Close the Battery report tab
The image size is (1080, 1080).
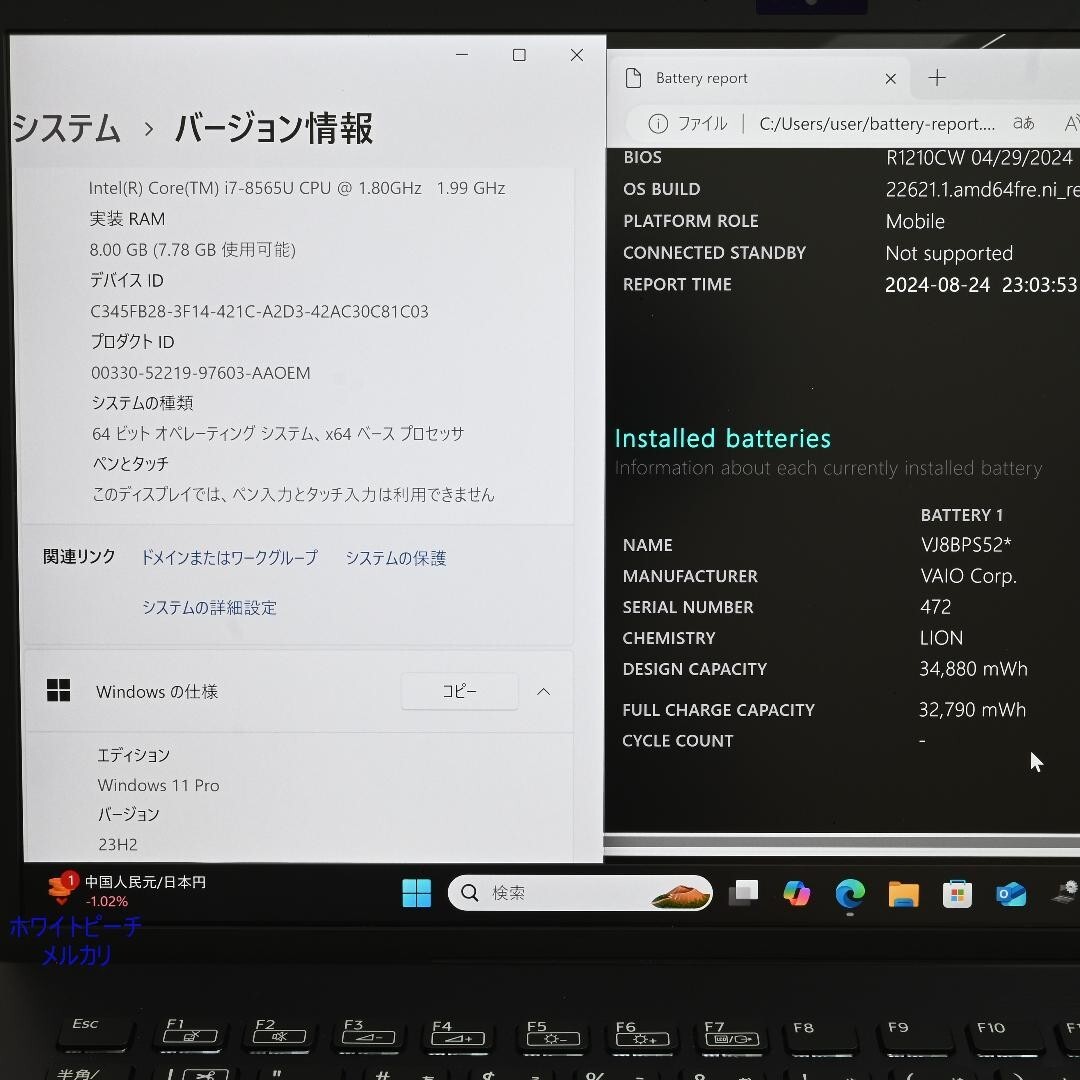pos(891,79)
